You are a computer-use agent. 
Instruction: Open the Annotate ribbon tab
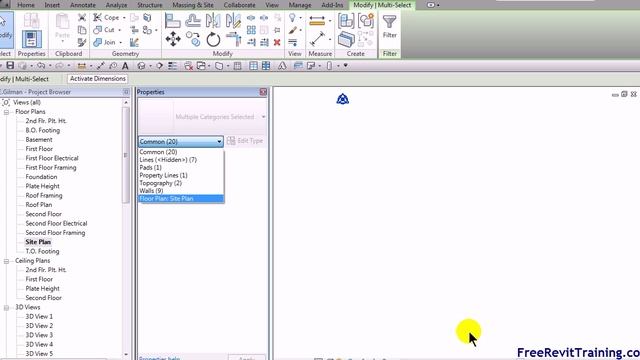click(82, 5)
